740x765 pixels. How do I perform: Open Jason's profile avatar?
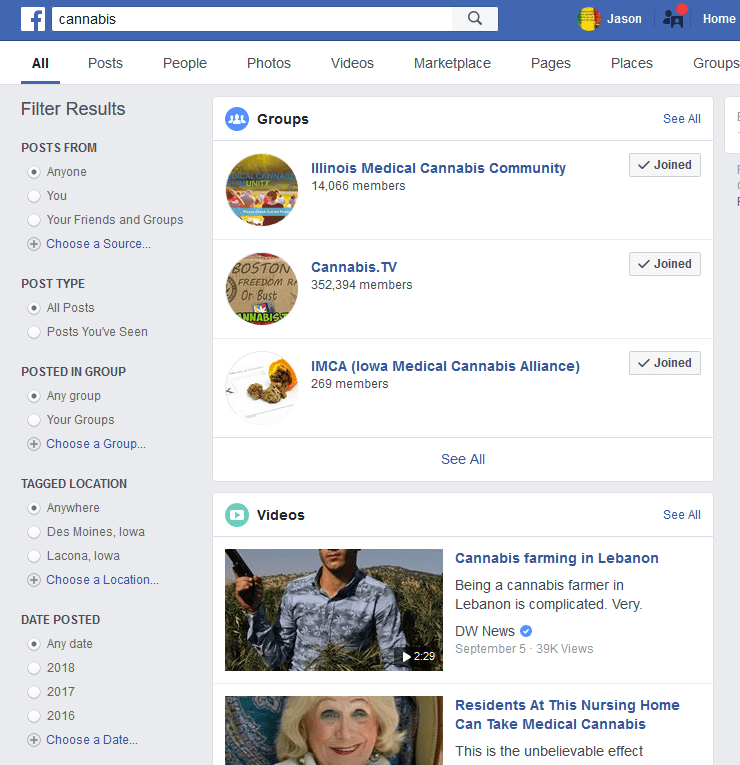[x=589, y=19]
